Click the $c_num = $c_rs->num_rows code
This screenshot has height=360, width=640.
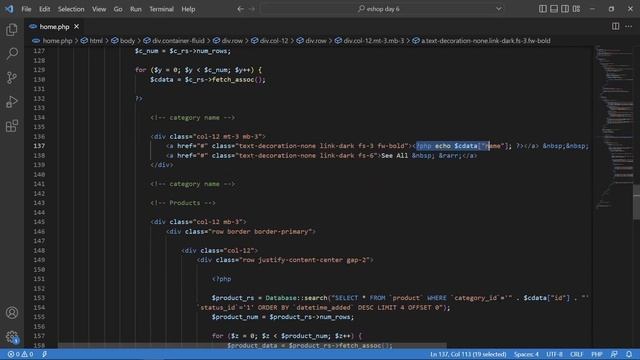coord(183,51)
